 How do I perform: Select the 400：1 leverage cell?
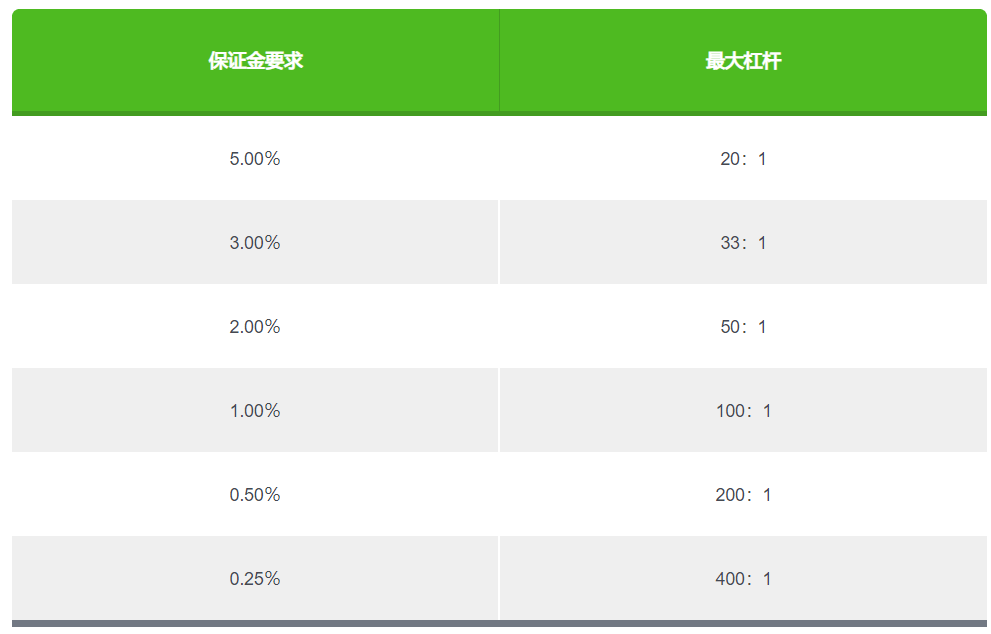tap(743, 578)
